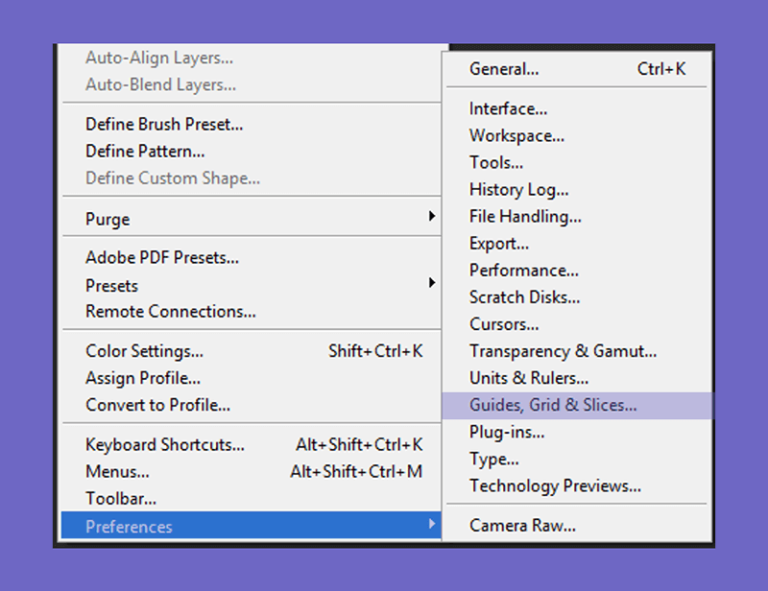Open File Handling preferences
Image resolution: width=768 pixels, height=591 pixels.
pos(577,216)
